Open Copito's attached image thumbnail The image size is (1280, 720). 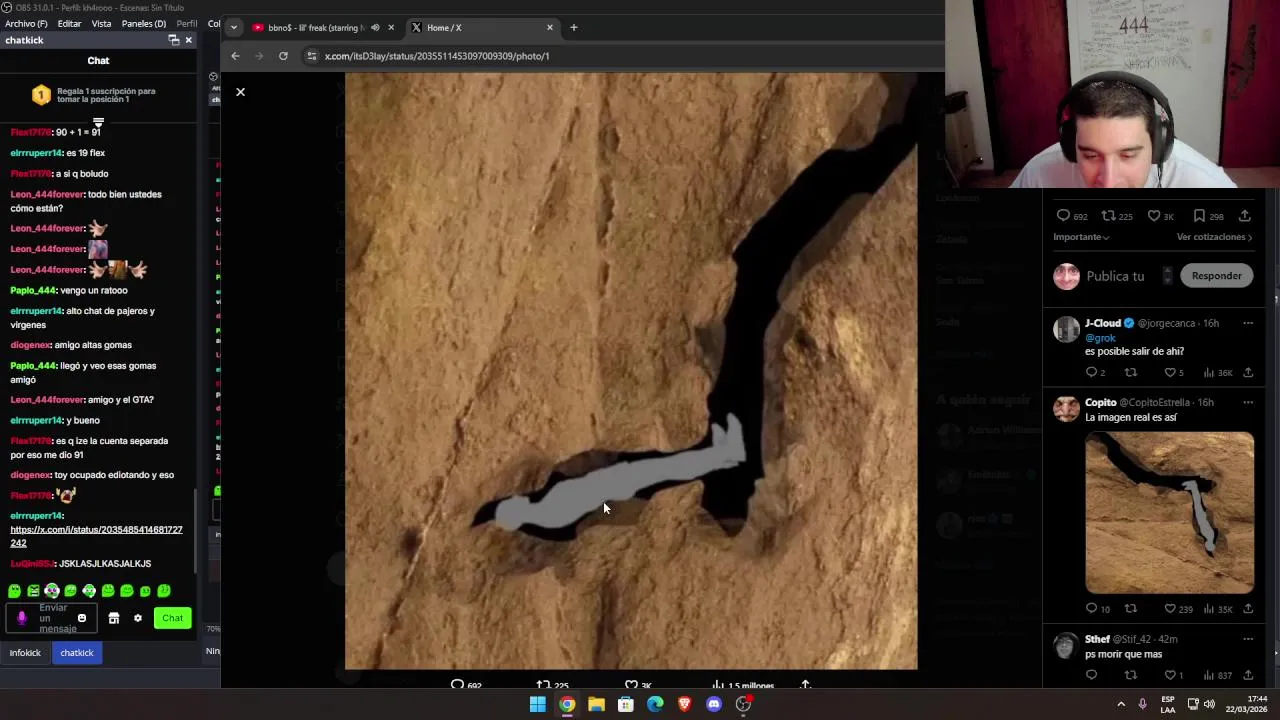1169,512
